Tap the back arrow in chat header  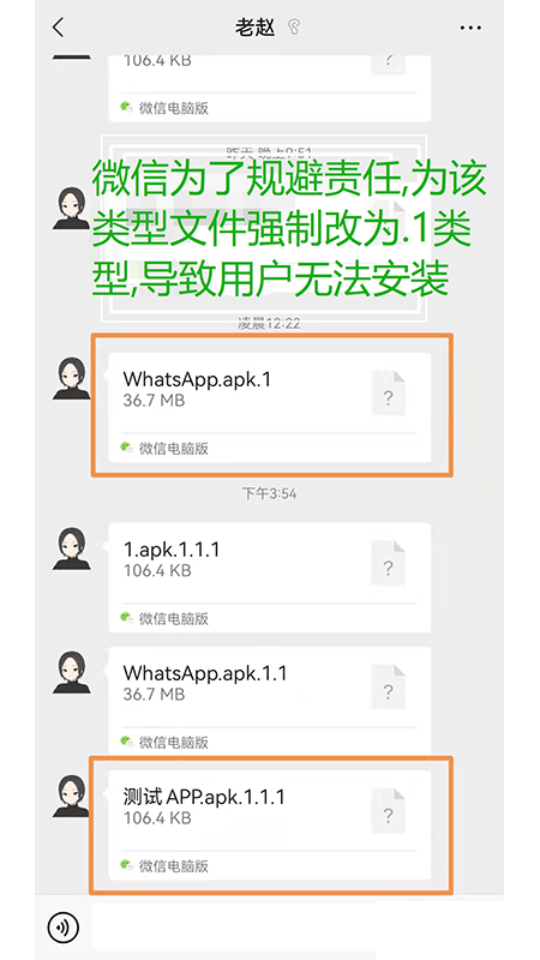coord(58,28)
